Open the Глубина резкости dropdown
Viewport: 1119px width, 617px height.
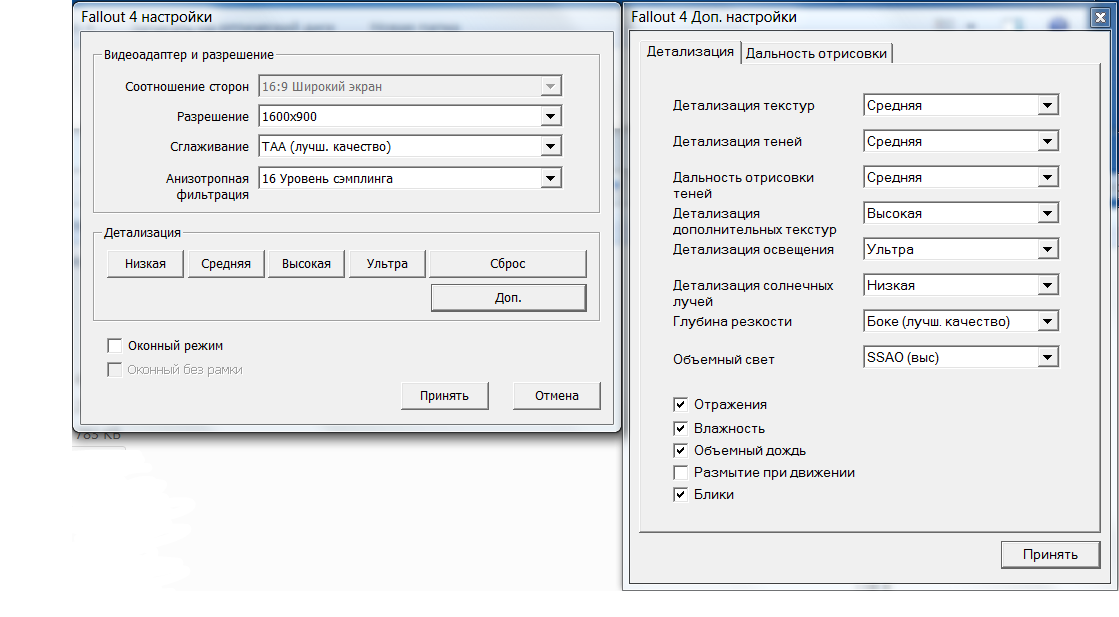click(x=961, y=322)
